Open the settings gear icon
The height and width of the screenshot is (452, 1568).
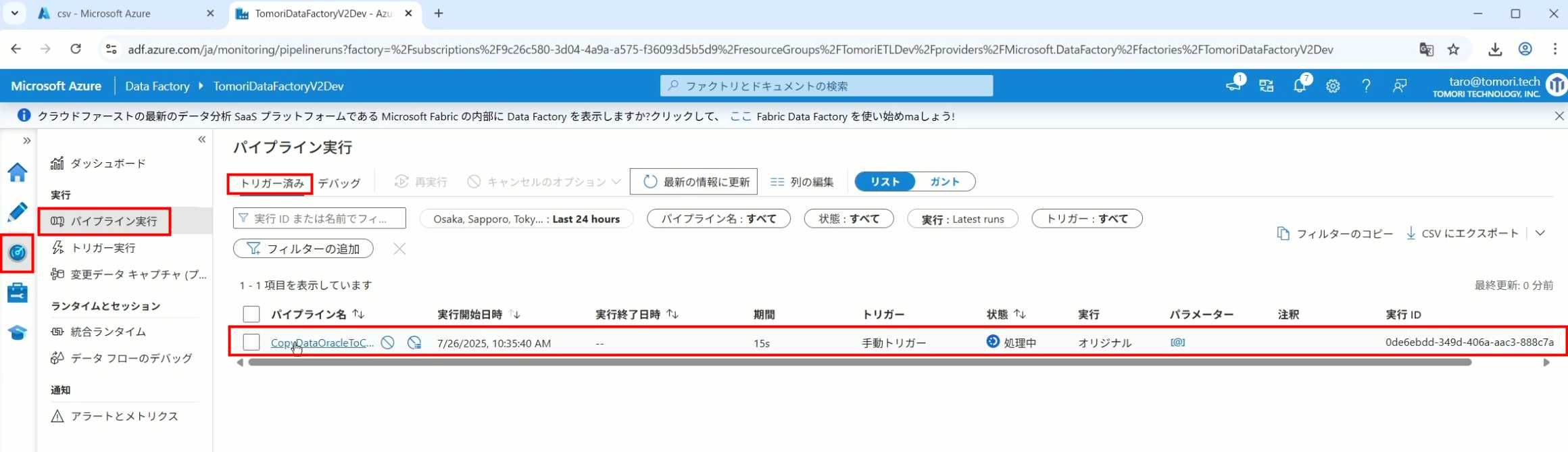click(1333, 86)
